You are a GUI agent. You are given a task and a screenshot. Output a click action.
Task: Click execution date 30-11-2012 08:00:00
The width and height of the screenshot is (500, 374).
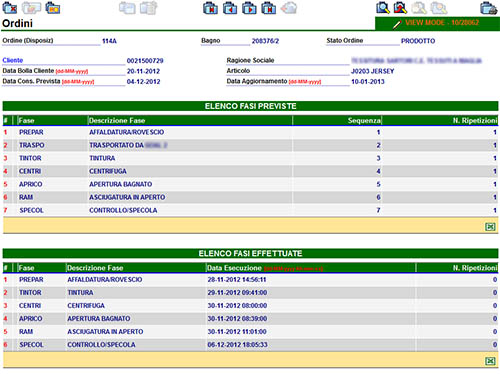[x=237, y=306]
